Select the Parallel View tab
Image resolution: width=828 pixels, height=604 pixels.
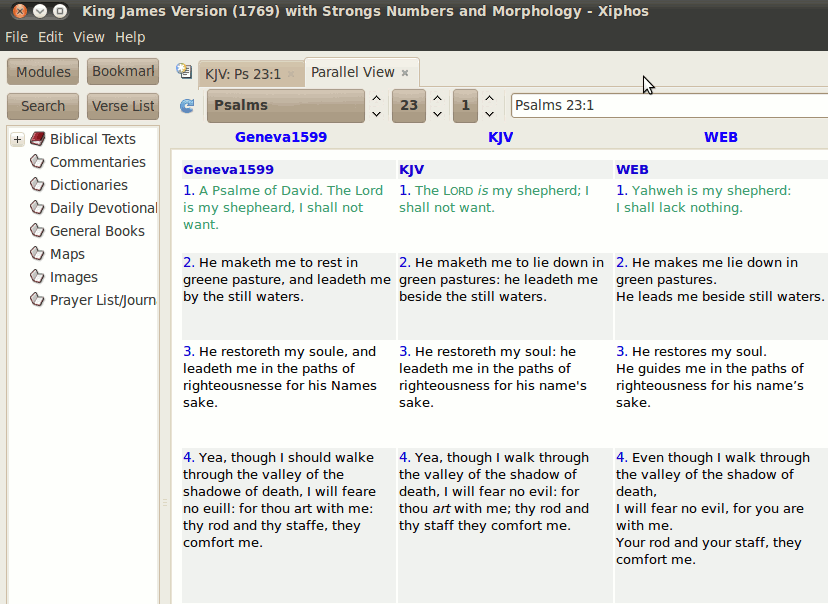pos(353,72)
